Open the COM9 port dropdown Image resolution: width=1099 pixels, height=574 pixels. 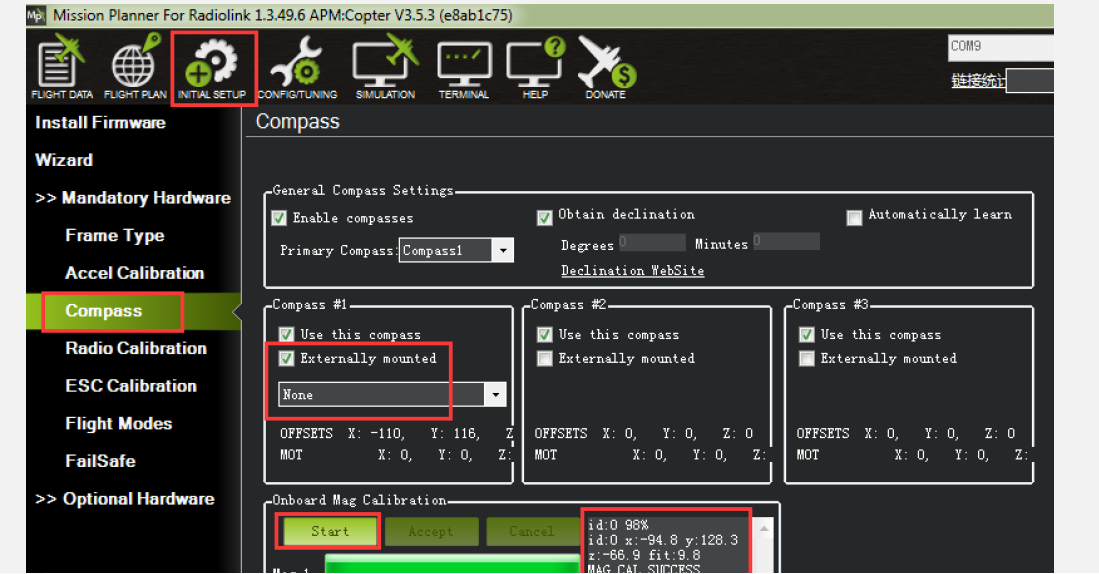click(x=1000, y=46)
